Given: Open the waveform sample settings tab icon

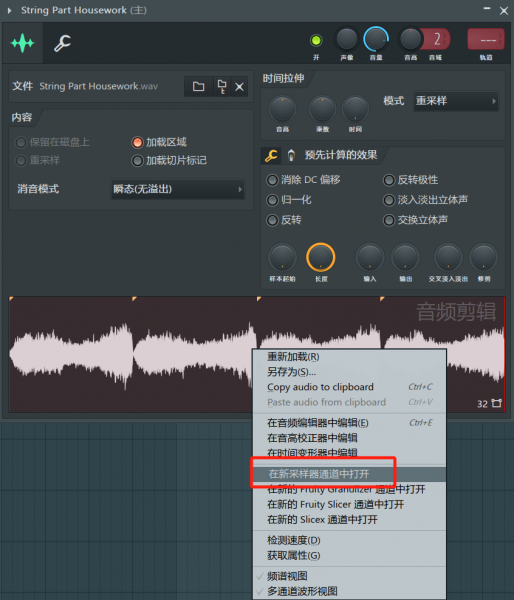Looking at the screenshot, I should coord(23,43).
